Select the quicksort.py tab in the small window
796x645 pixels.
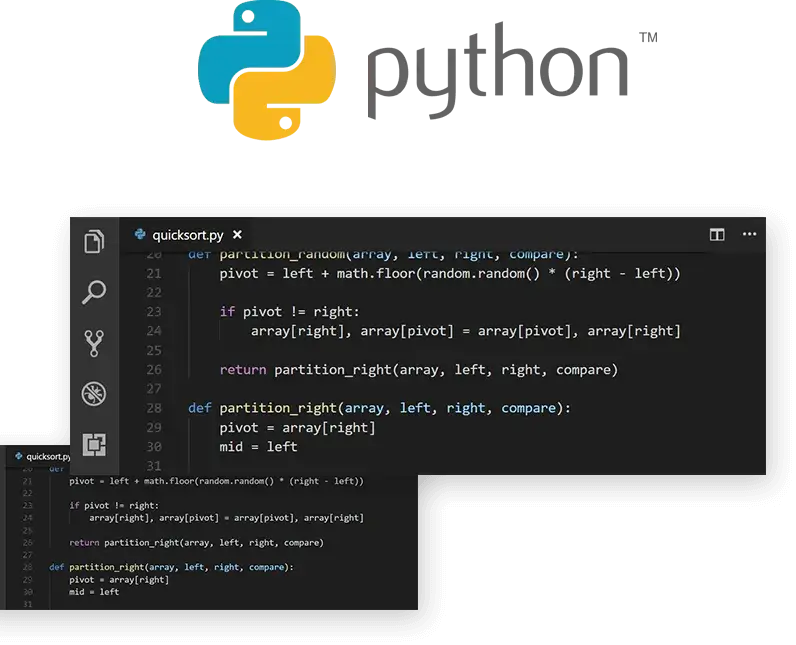click(43, 457)
